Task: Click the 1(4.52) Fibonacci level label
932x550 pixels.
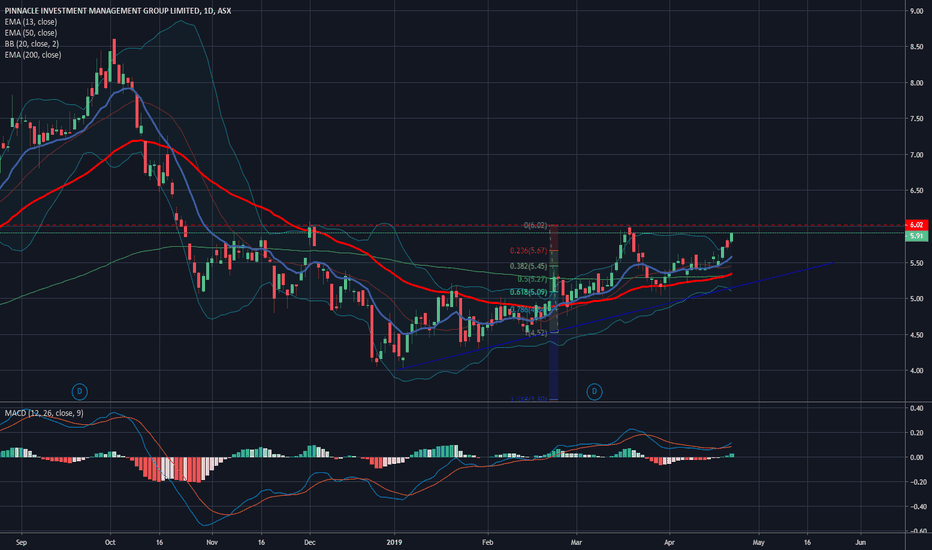Action: pyautogui.click(x=536, y=333)
